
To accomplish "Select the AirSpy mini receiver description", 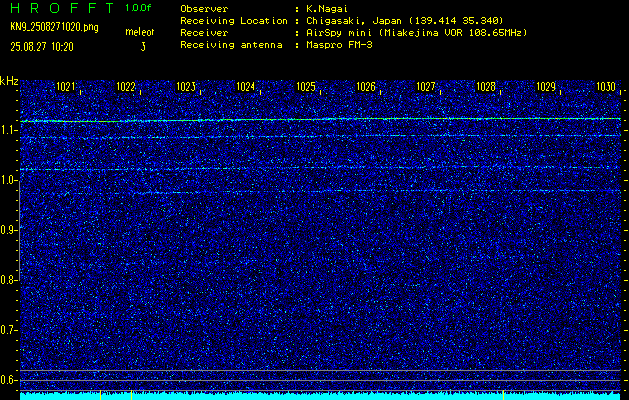I will tap(416, 33).
